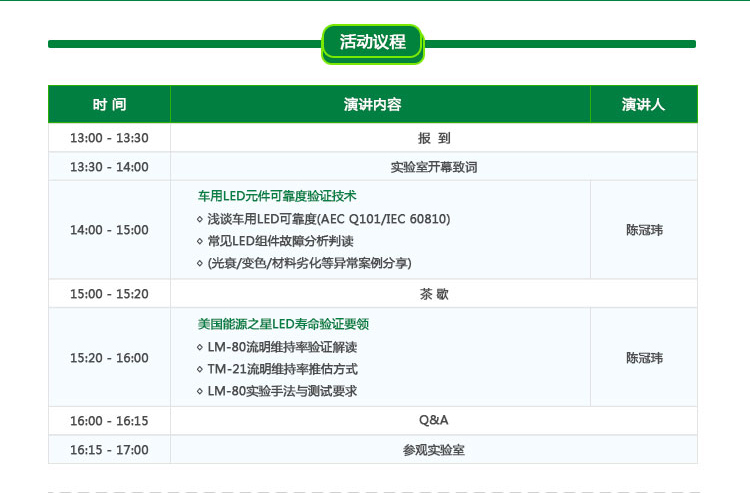This screenshot has width=750, height=493.
Task: Click the bullet before TM-21流明维持率推估方式
Action: 200,369
